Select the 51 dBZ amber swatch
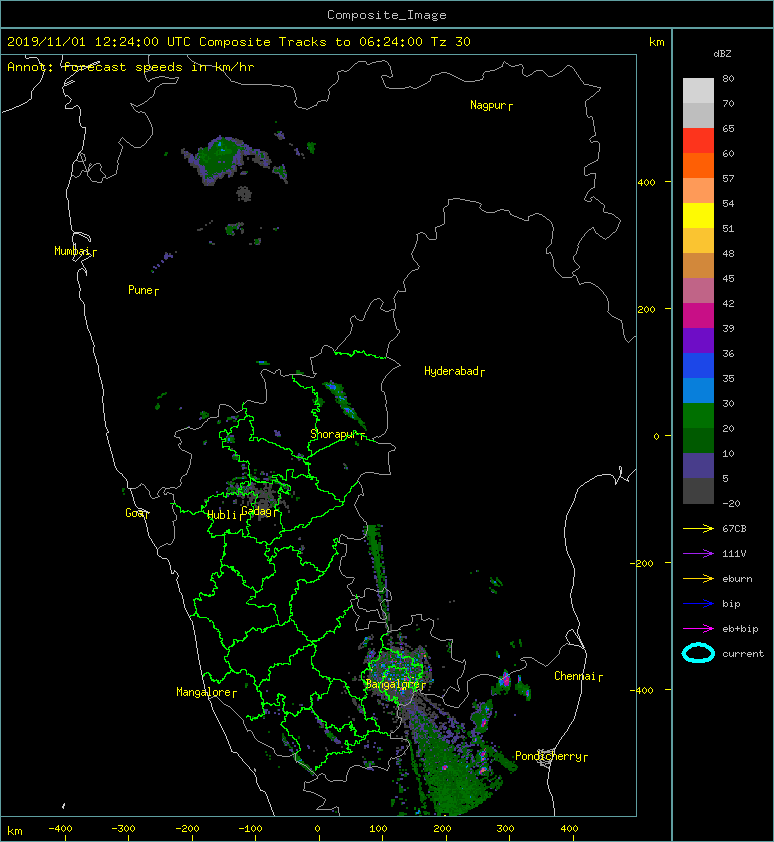 pyautogui.click(x=698, y=241)
